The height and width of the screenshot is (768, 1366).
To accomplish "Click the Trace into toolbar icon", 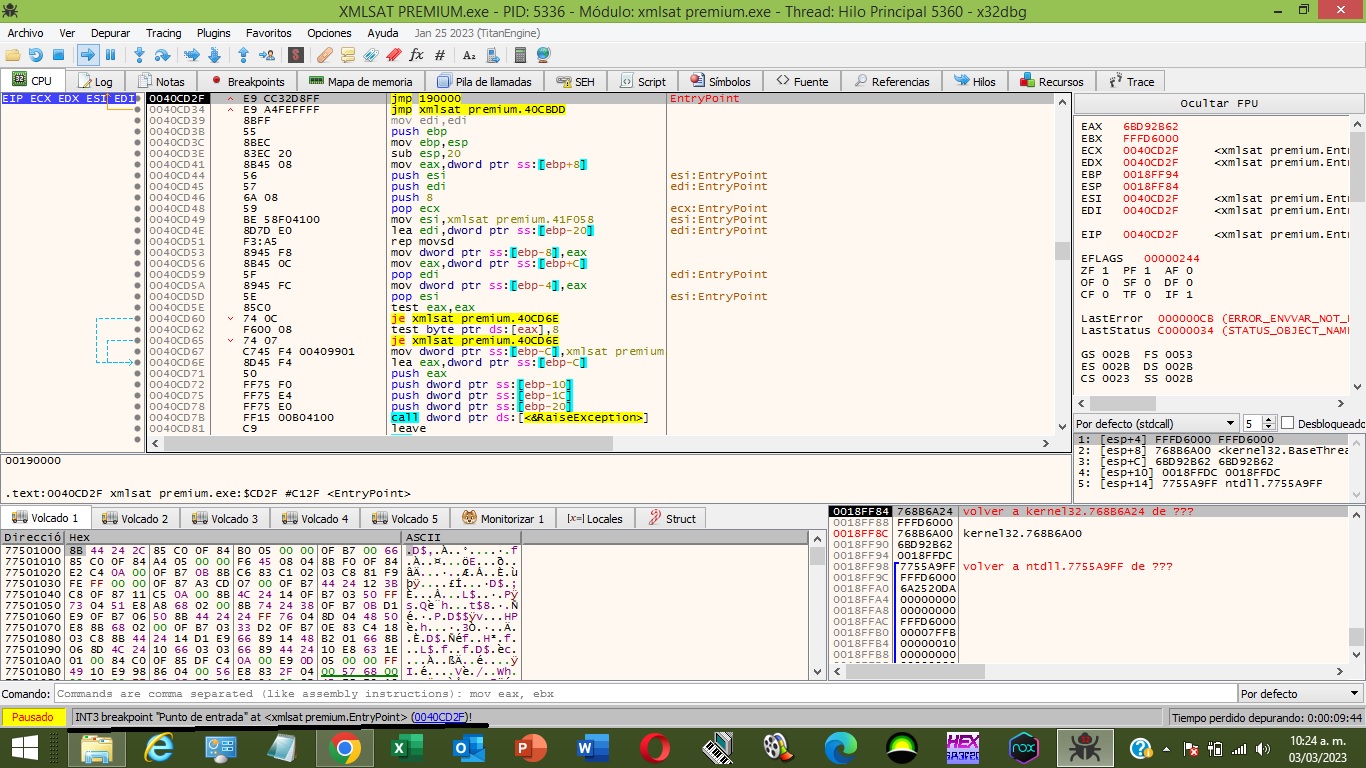I will (x=191, y=55).
